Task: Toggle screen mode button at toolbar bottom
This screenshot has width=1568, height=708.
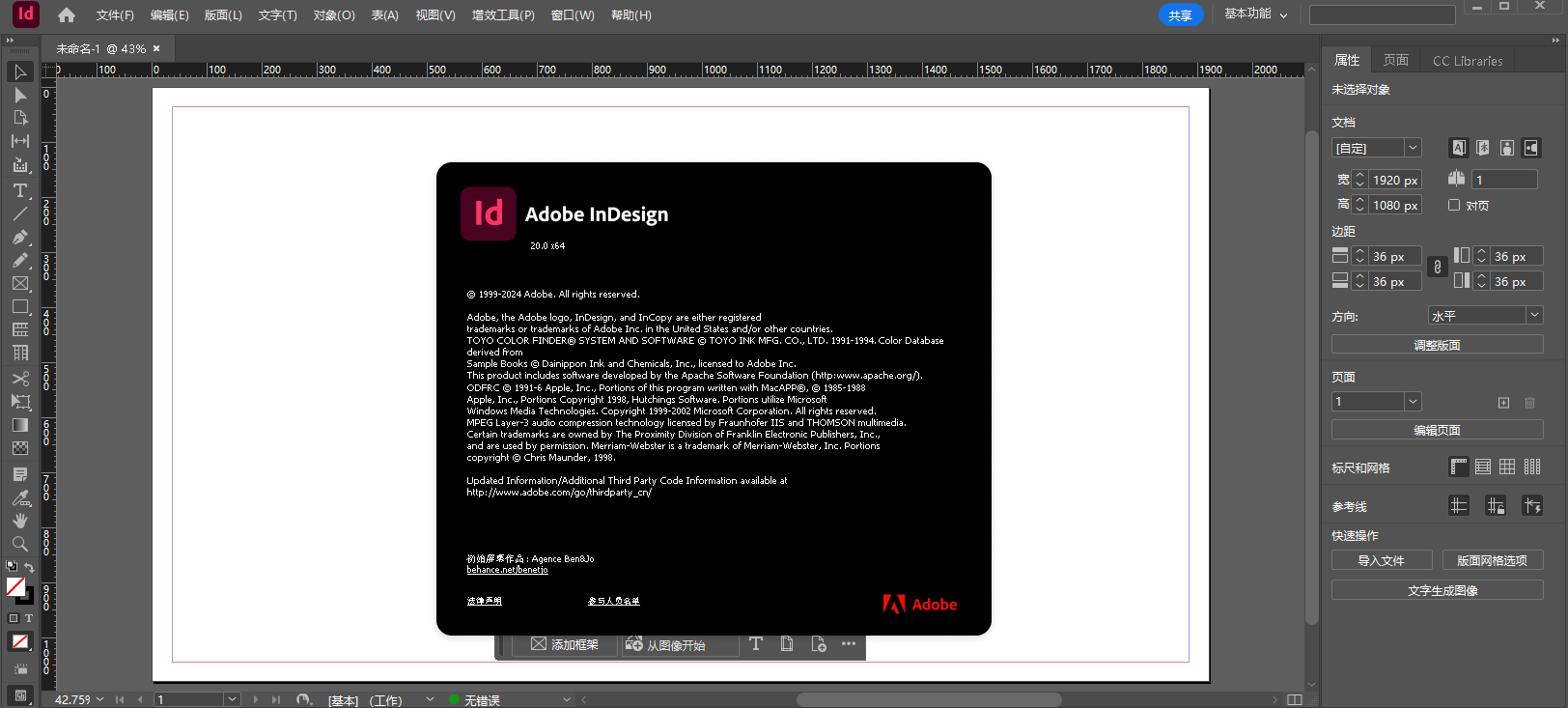Action: tap(20, 694)
